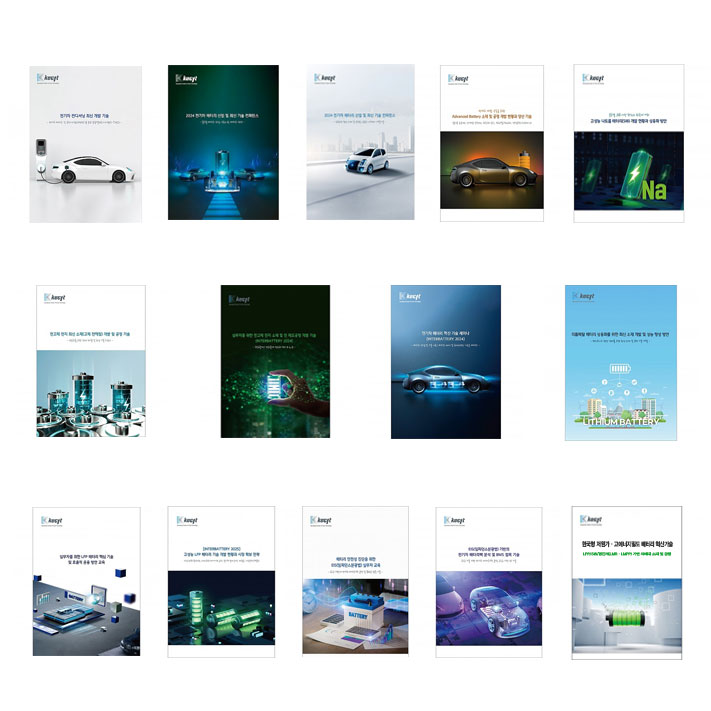Click the cover with battery on documents

[355, 581]
